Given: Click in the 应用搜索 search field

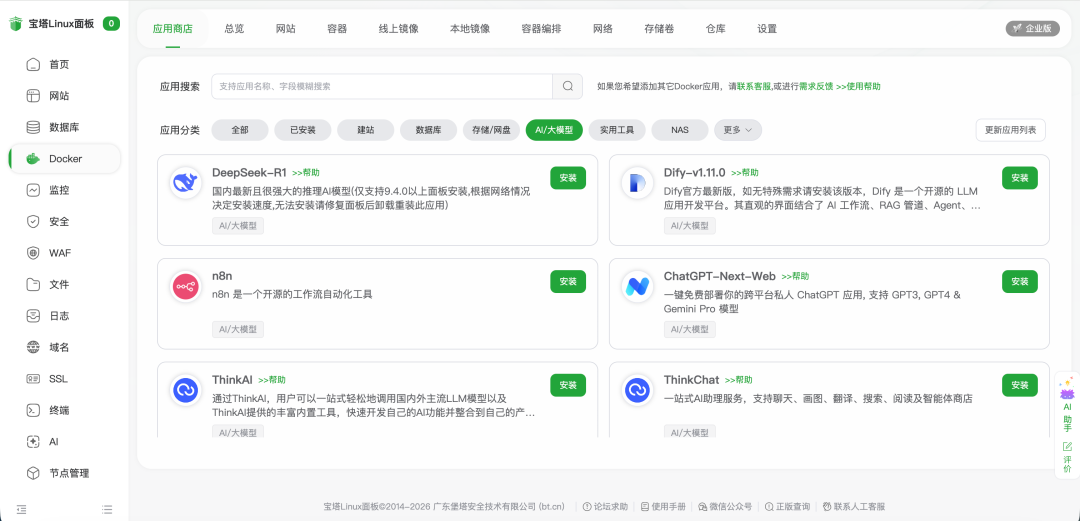Looking at the screenshot, I should pos(382,86).
